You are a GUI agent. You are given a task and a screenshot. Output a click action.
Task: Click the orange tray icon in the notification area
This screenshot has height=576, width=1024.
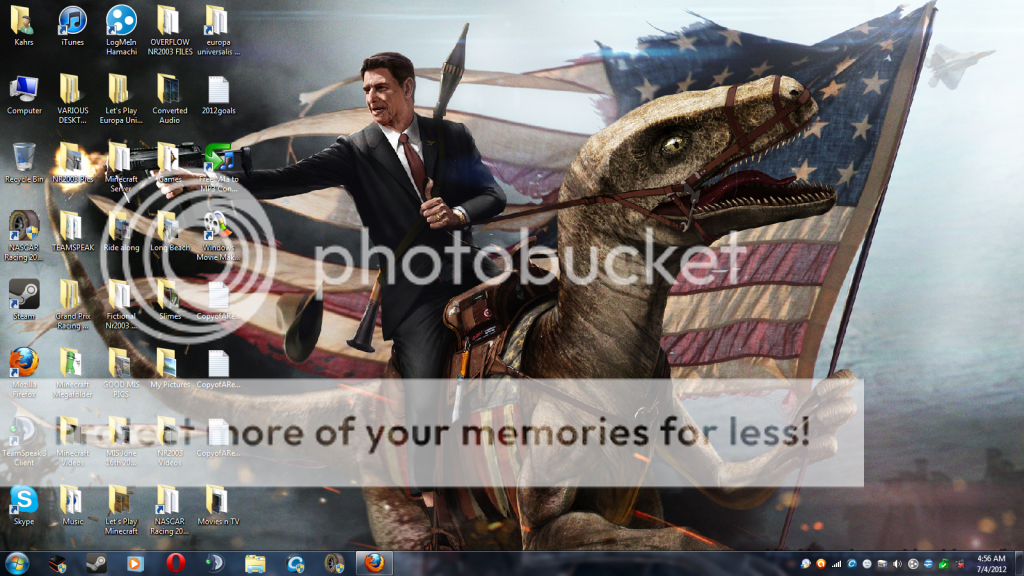click(x=821, y=564)
